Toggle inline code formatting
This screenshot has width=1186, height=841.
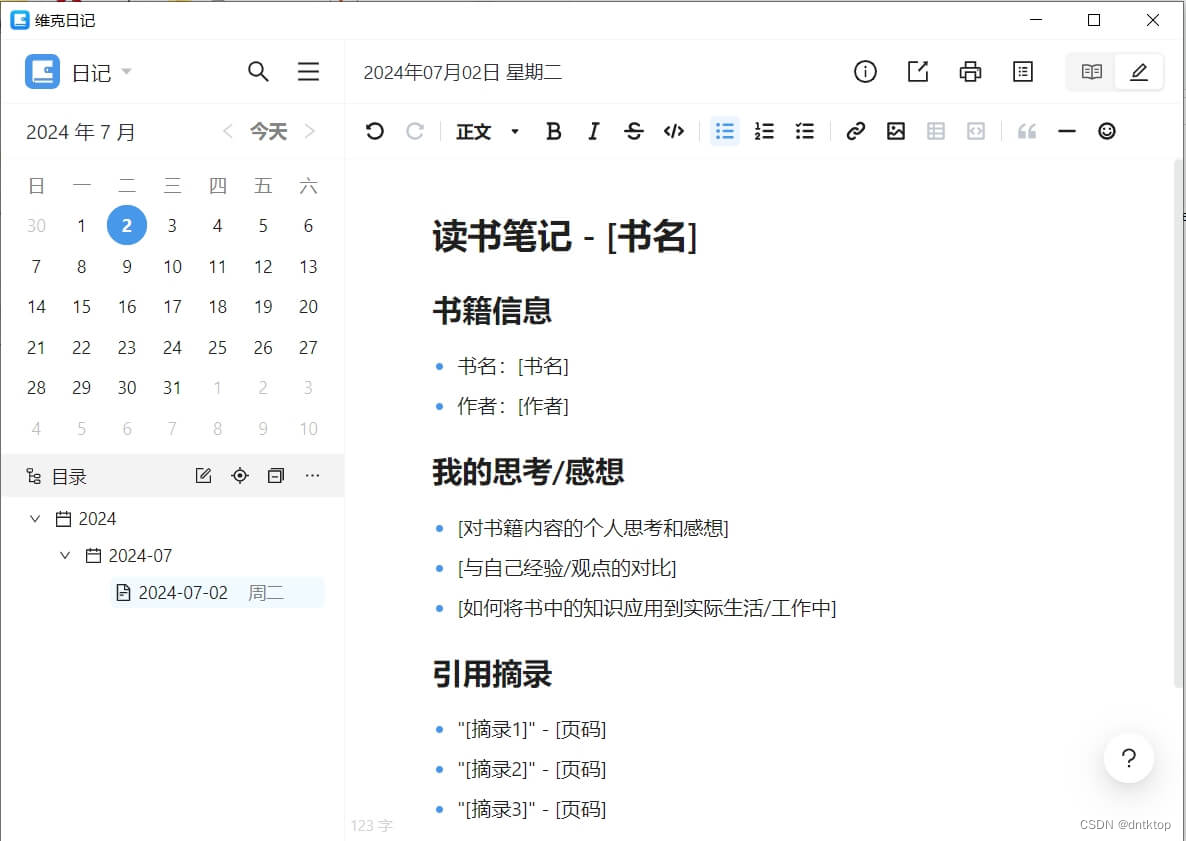pos(674,132)
